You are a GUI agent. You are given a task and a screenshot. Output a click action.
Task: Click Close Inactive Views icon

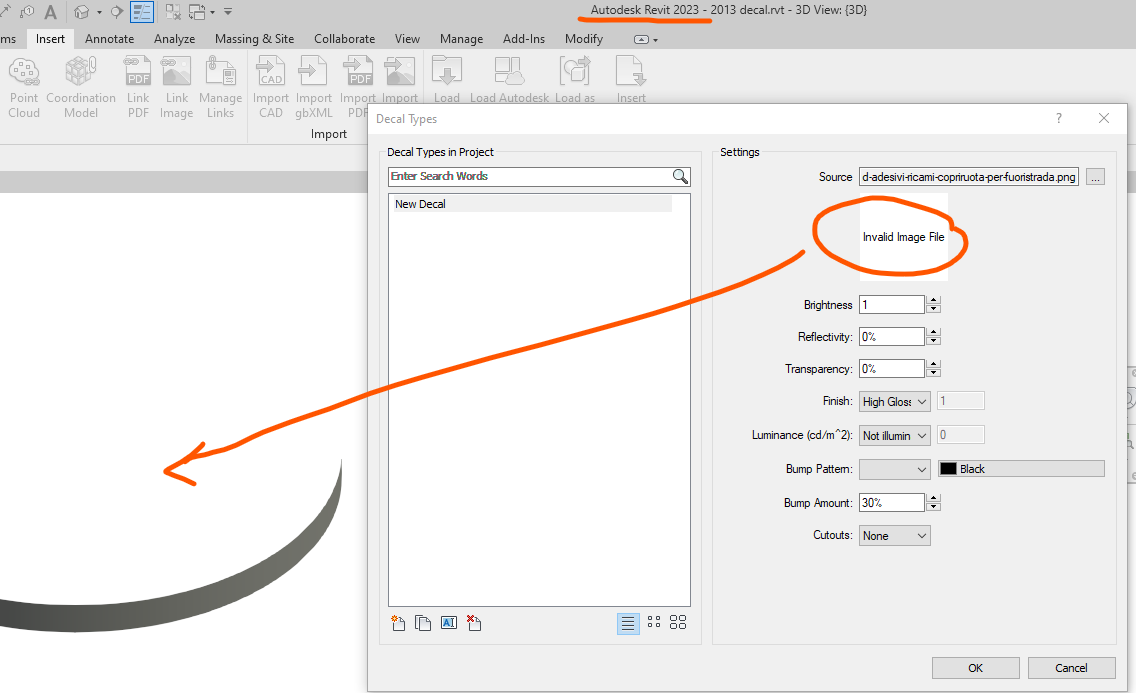click(172, 12)
